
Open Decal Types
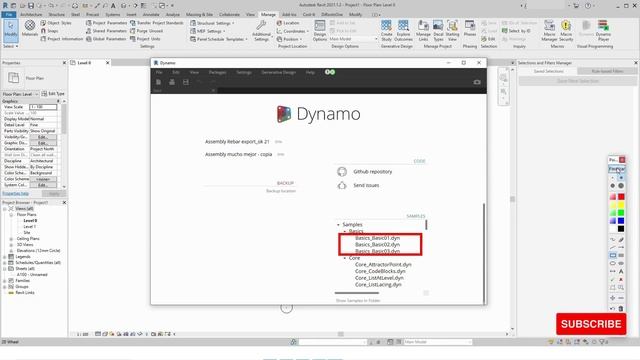point(438,31)
